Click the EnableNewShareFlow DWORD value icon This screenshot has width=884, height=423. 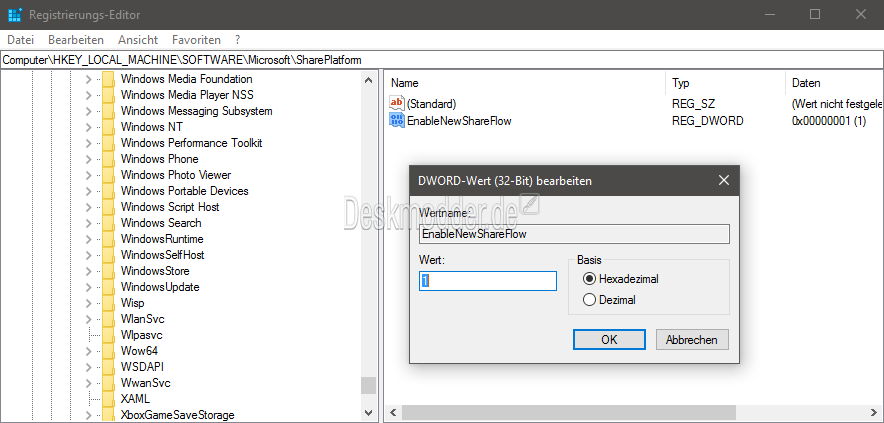397,120
